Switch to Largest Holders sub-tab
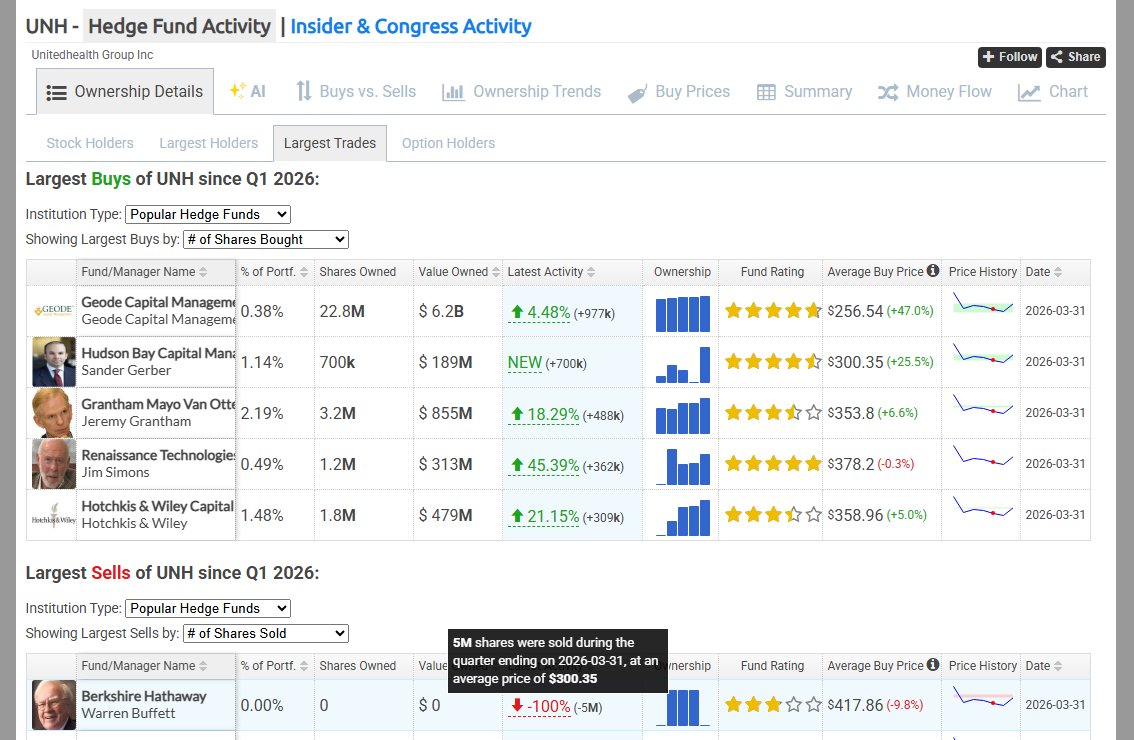1134x740 pixels. pos(208,143)
